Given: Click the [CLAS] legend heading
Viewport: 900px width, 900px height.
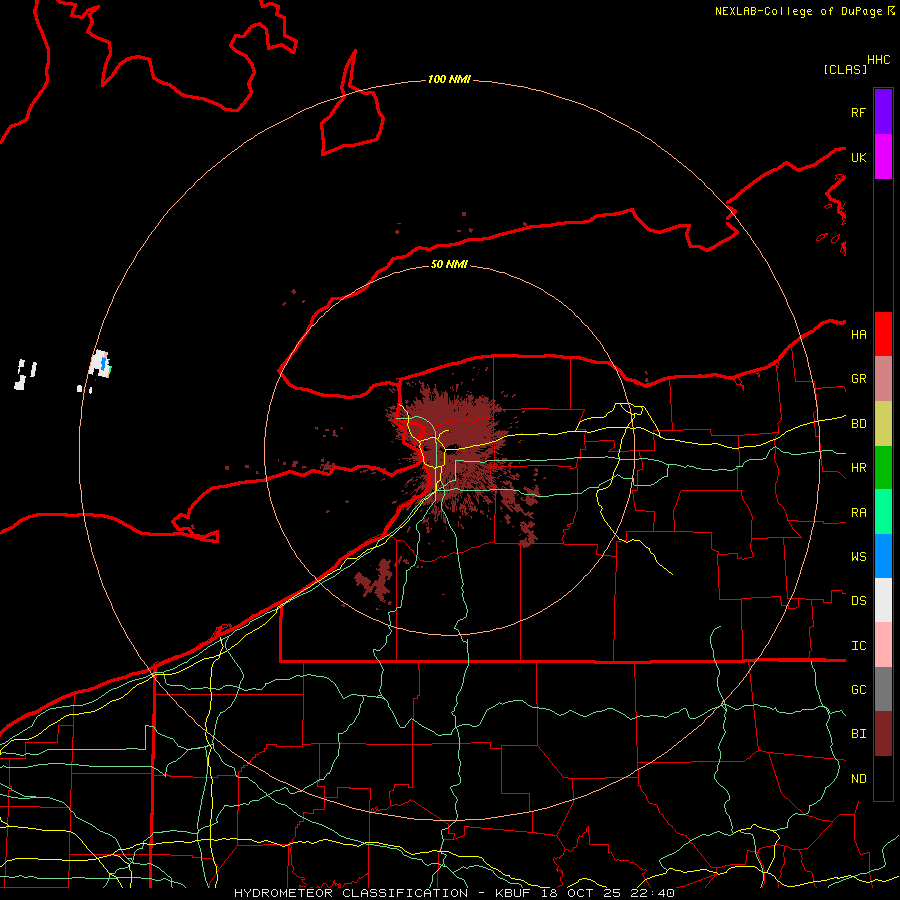Looking at the screenshot, I should (x=845, y=69).
